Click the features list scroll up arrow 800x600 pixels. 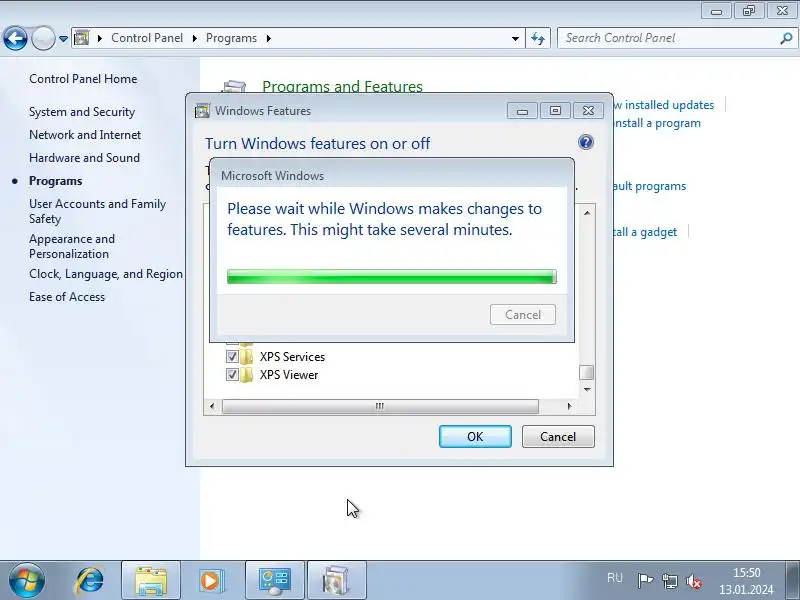(x=587, y=212)
